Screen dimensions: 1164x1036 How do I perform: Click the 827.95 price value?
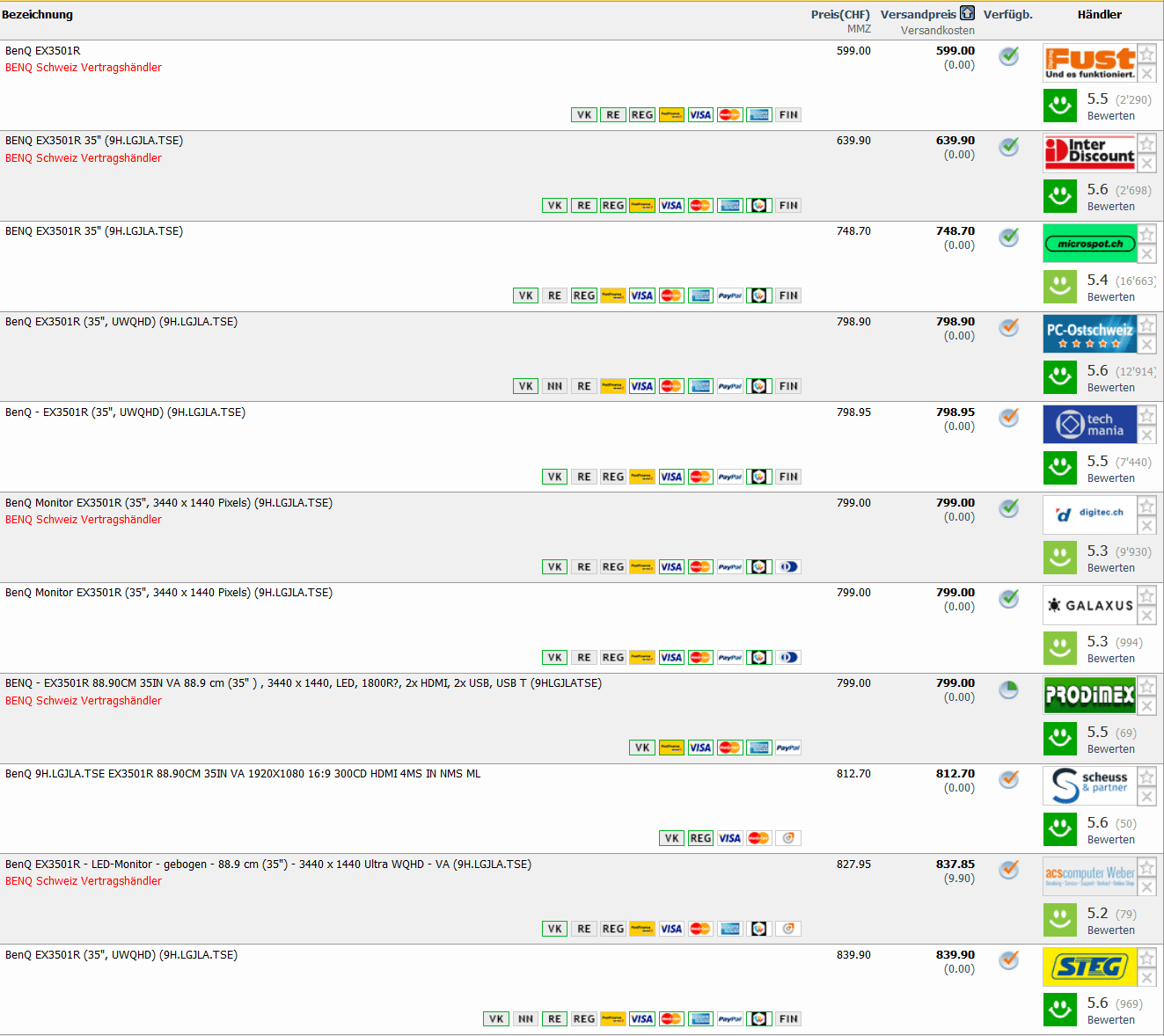853,865
